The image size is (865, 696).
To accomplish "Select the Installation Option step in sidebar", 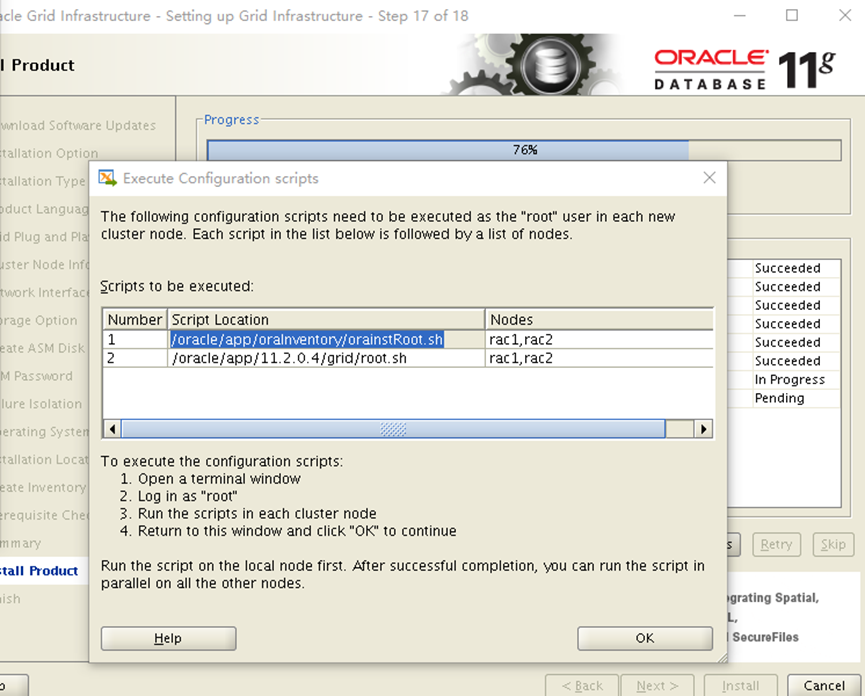I will [x=49, y=153].
